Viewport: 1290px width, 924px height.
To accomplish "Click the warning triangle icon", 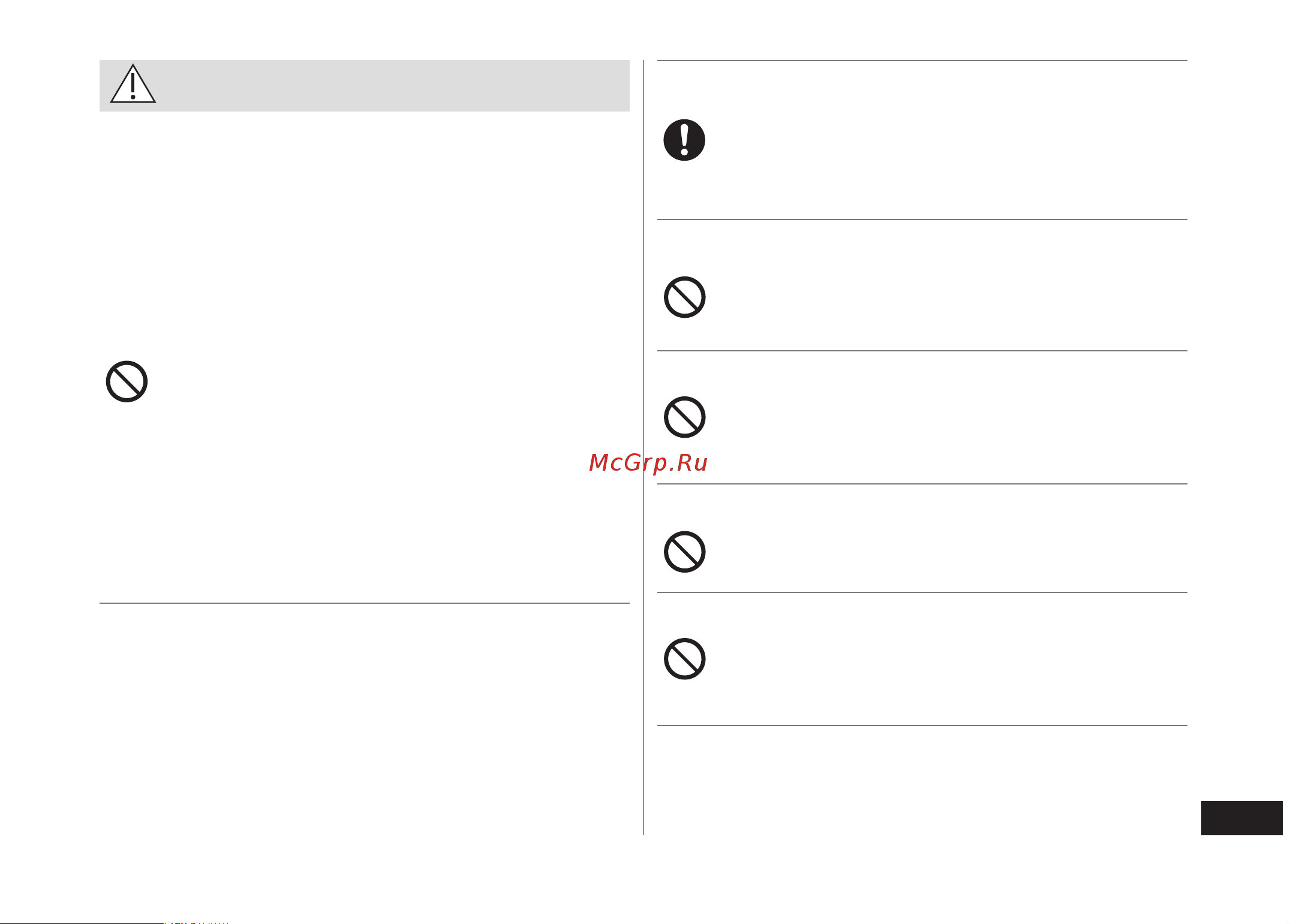I will click(133, 85).
